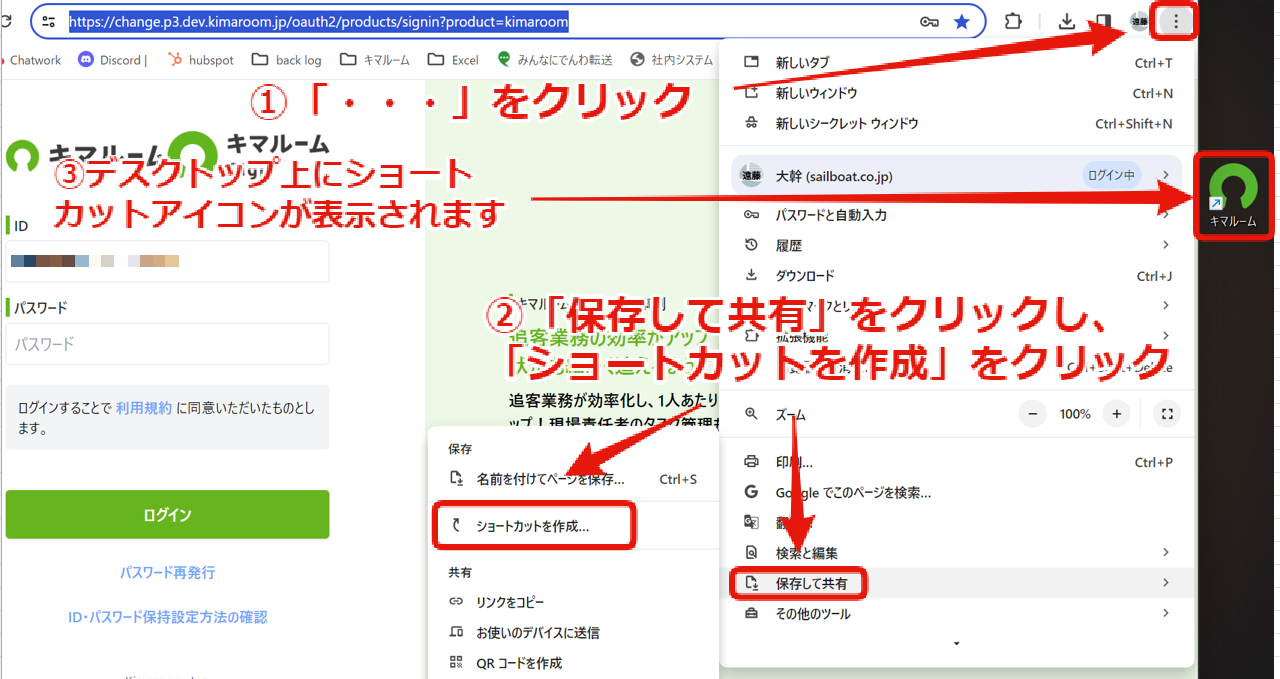
Task: Choose お使いのデバイスに送信 in submenu
Action: (x=572, y=632)
